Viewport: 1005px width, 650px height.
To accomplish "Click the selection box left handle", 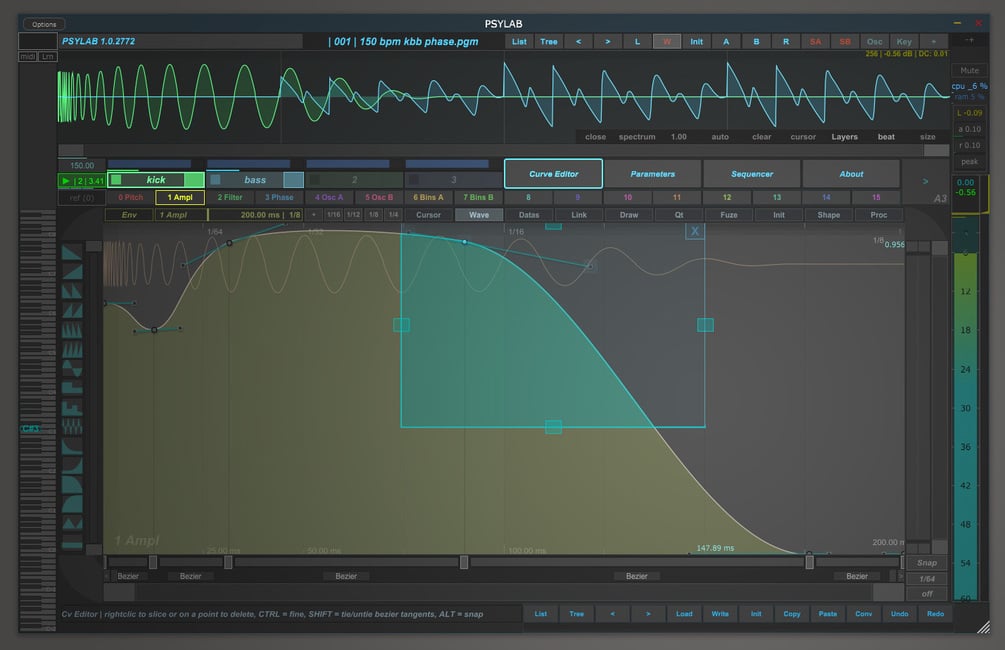I will click(401, 325).
